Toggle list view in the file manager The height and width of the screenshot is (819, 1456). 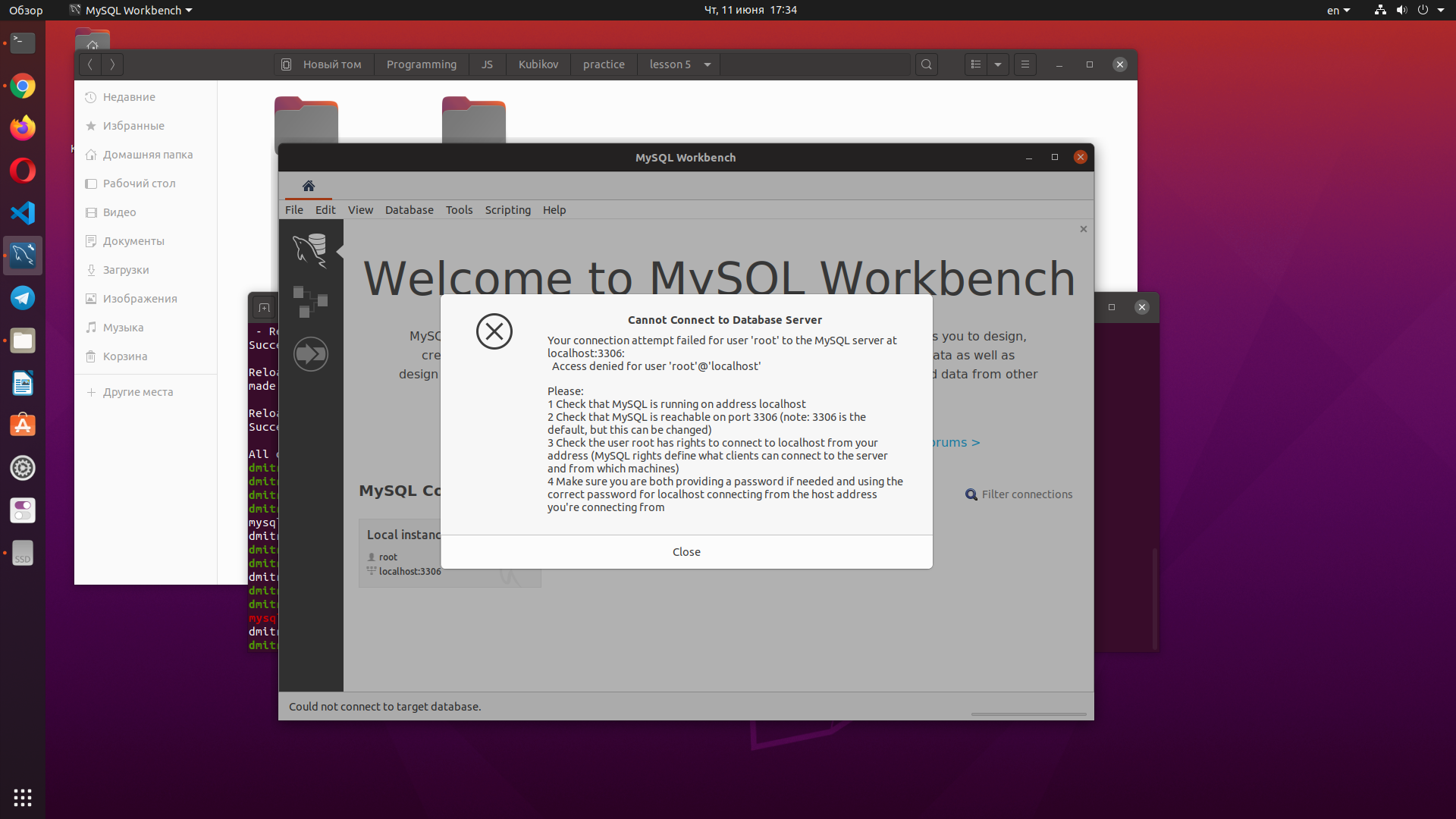(976, 64)
